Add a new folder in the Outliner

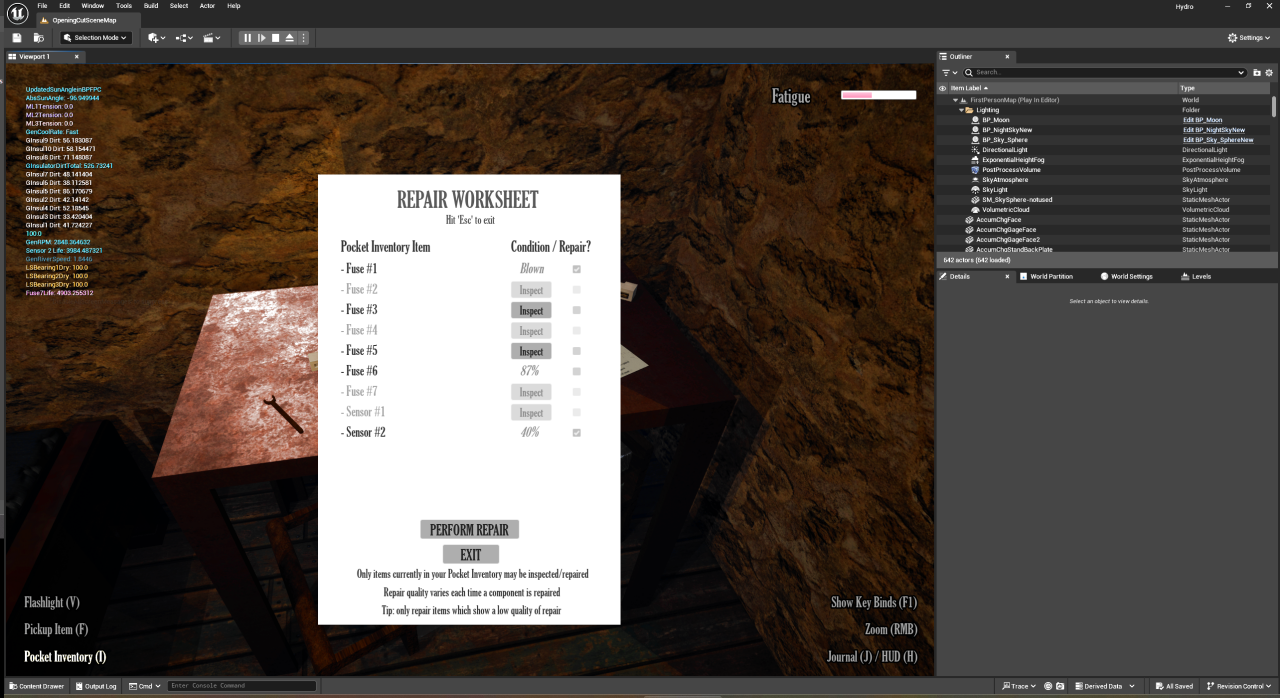tap(1257, 72)
